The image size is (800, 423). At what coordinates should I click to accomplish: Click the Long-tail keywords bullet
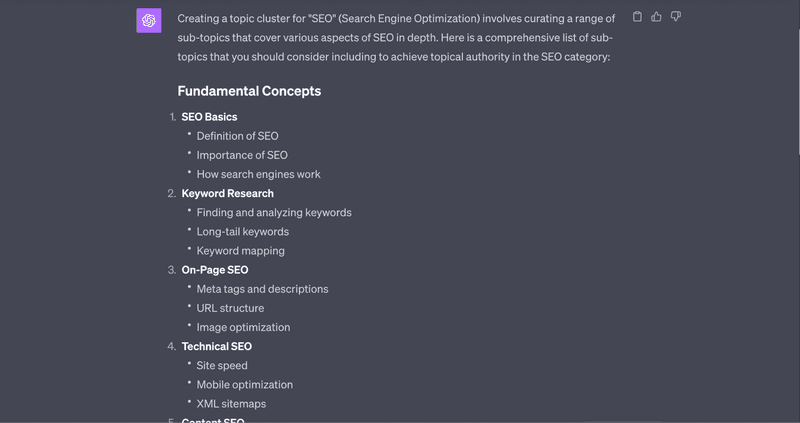pyautogui.click(x=243, y=232)
